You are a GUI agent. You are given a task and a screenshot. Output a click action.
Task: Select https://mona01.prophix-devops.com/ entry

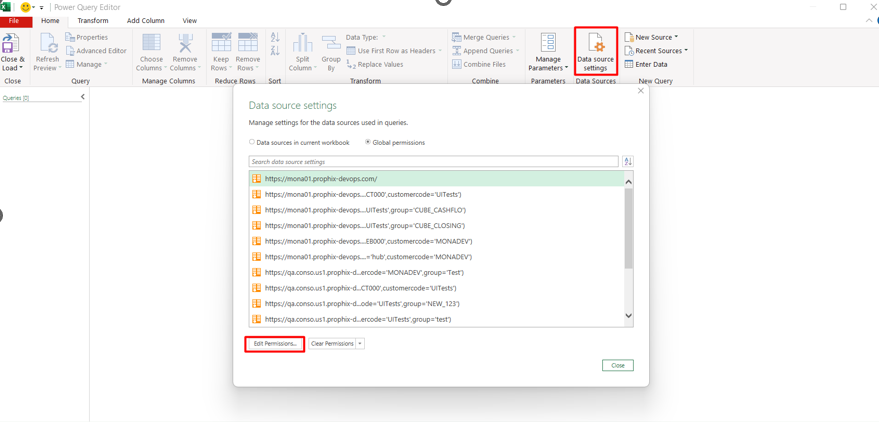coord(436,179)
